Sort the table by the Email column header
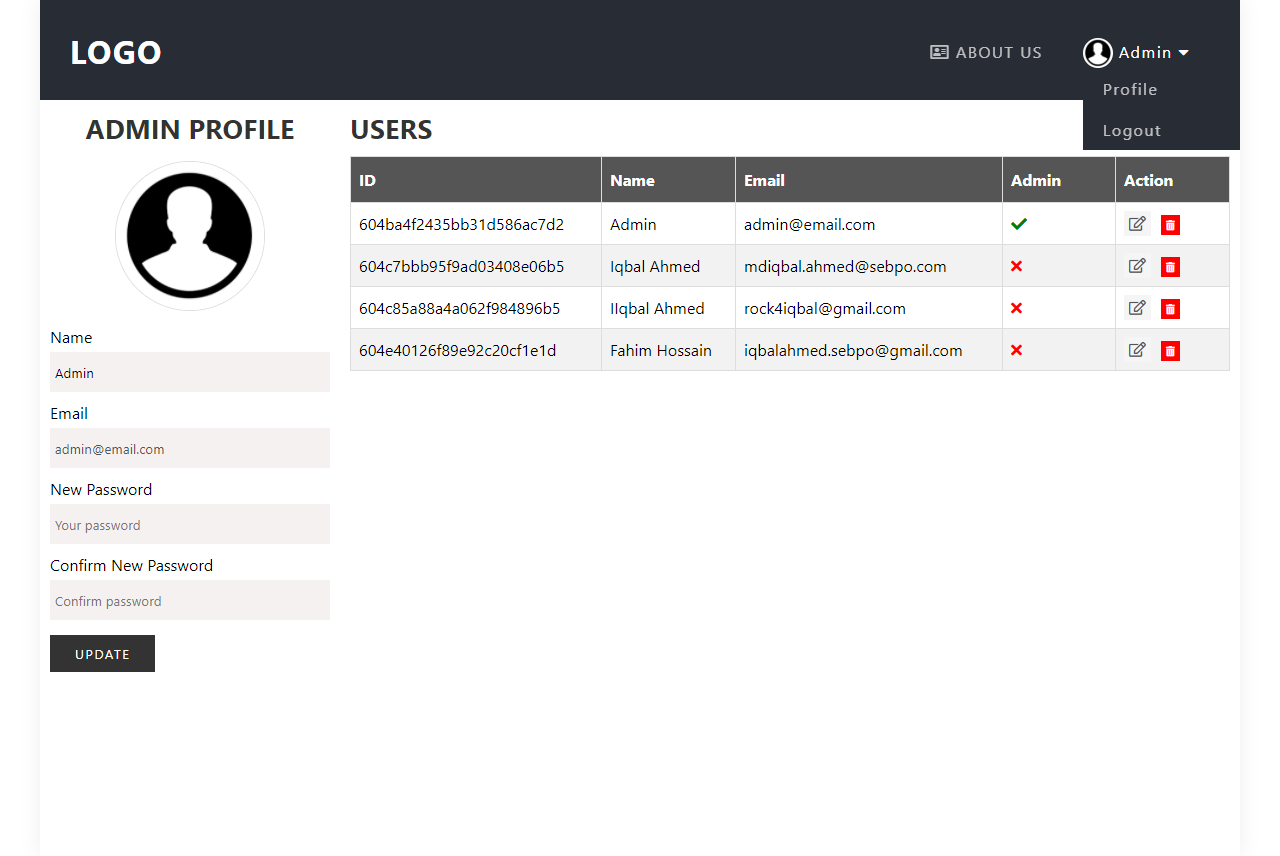The width and height of the screenshot is (1280, 856). point(765,180)
